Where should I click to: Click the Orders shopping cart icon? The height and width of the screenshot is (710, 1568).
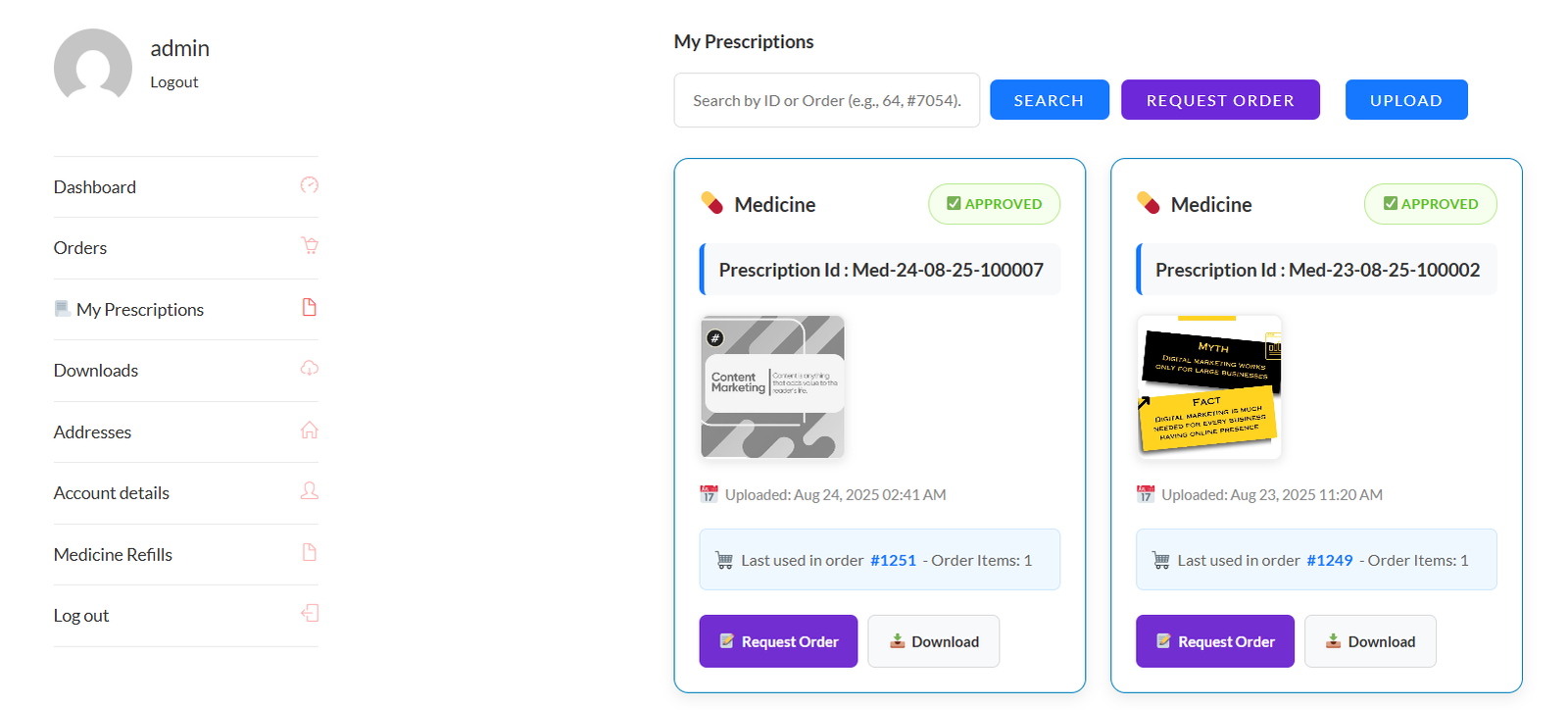[310, 246]
